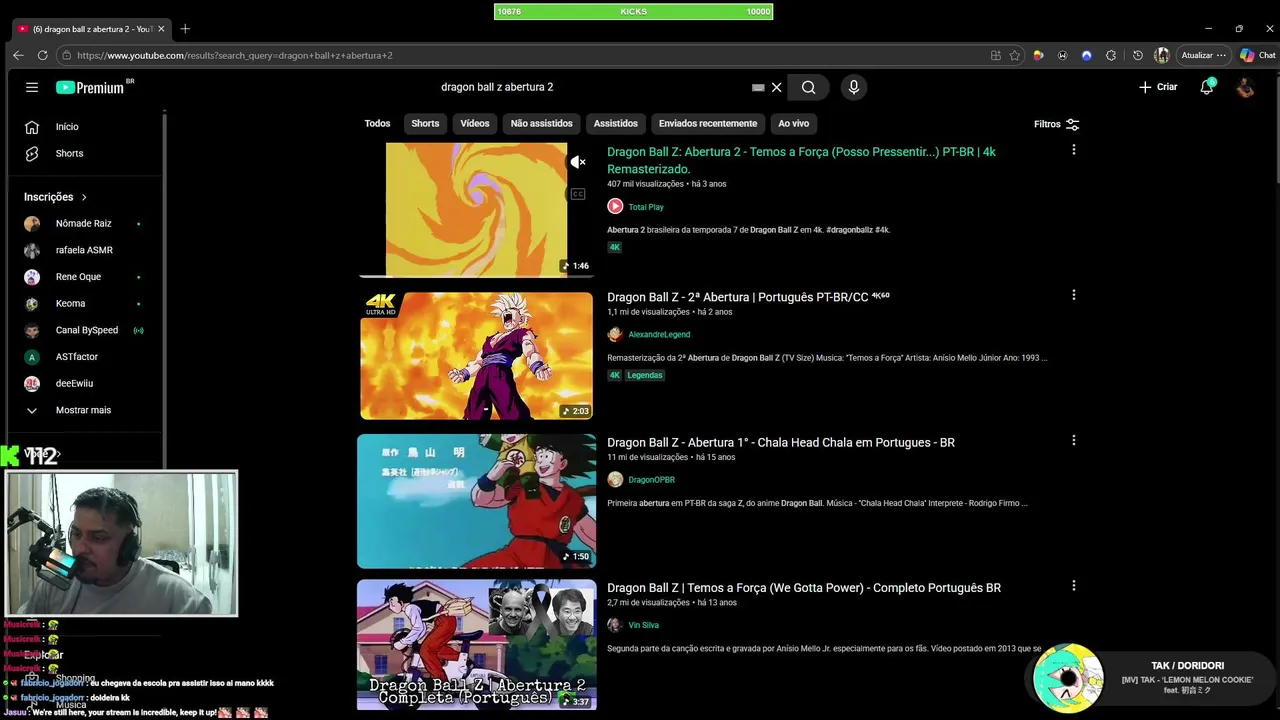Open Vin Silva channel link
The width and height of the screenshot is (1280, 720).
[x=643, y=625]
